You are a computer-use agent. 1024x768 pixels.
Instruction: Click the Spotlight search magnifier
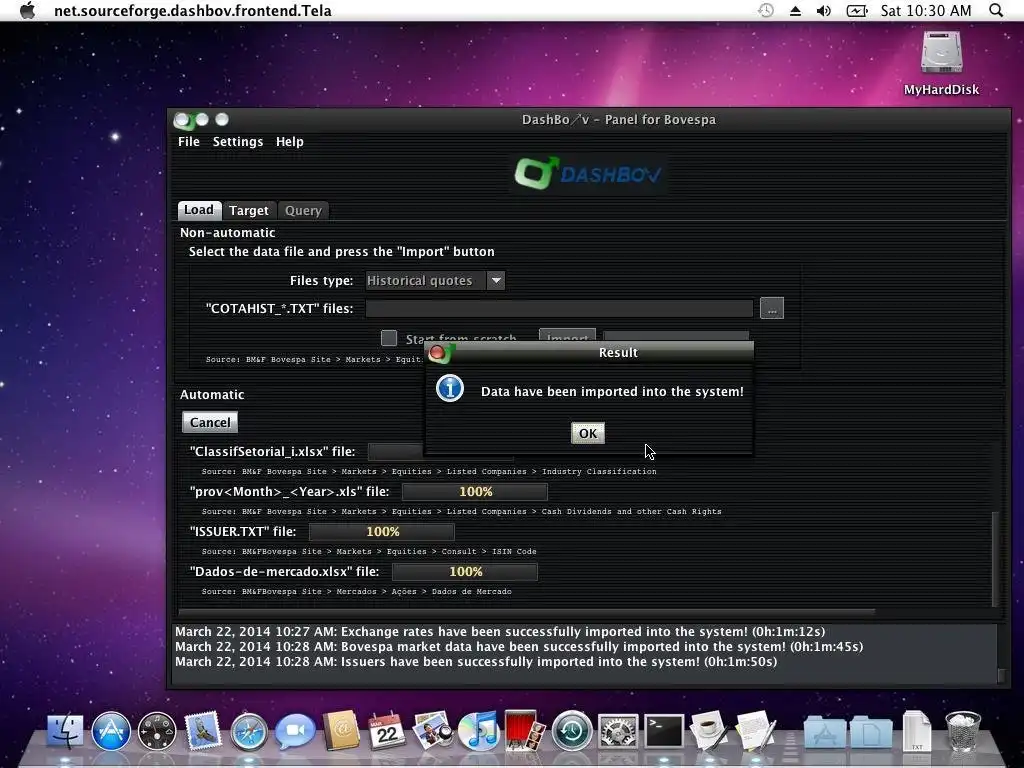coord(996,10)
